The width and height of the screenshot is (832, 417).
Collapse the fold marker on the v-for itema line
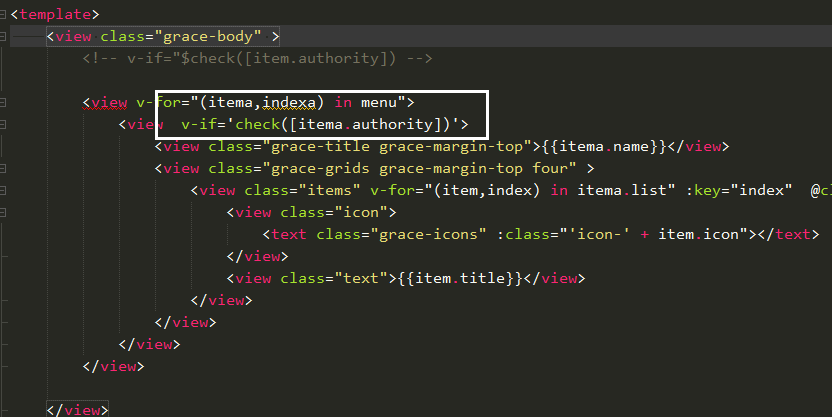(x=3, y=102)
